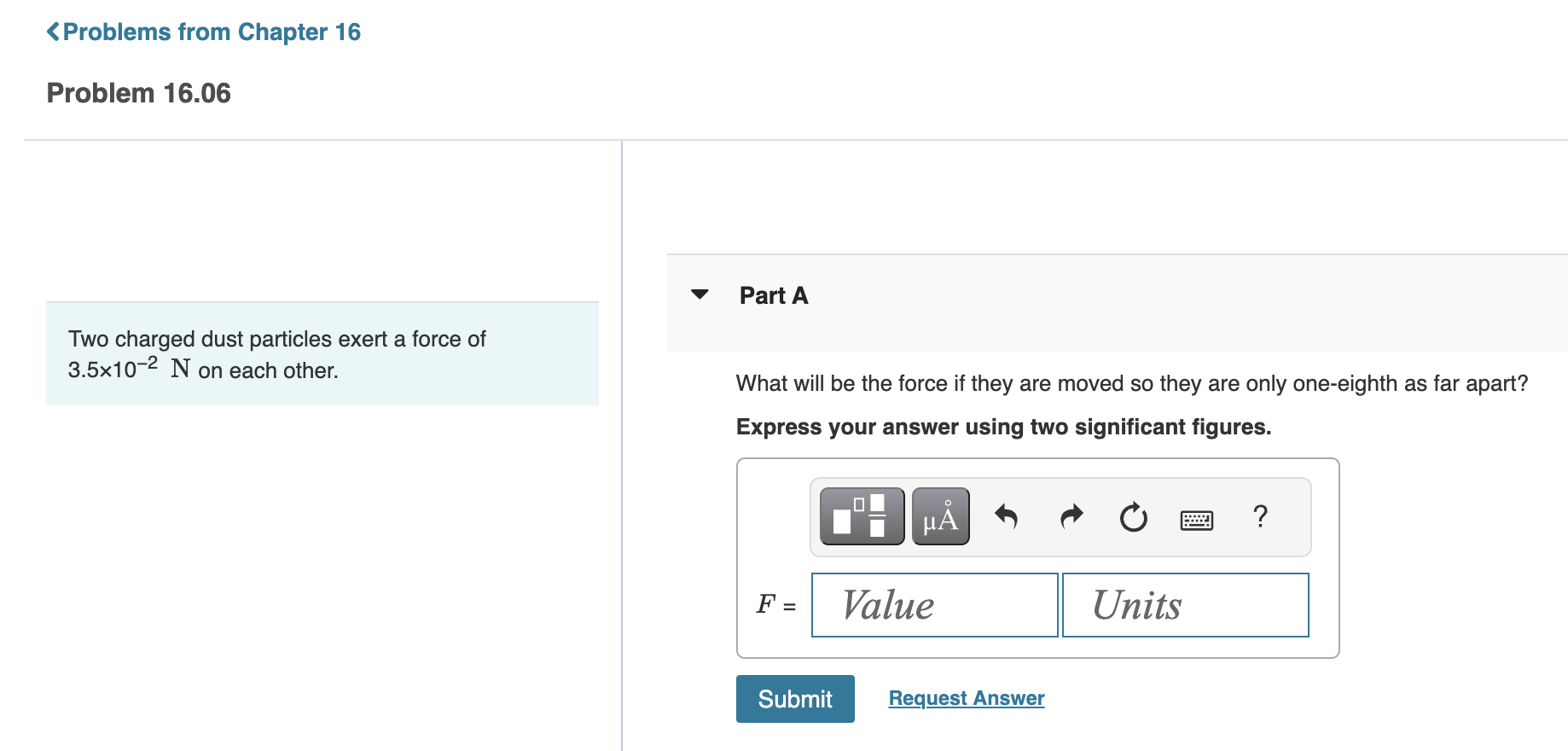Expand the exponent template picker
Viewport: 1568px width, 751px height.
click(861, 515)
